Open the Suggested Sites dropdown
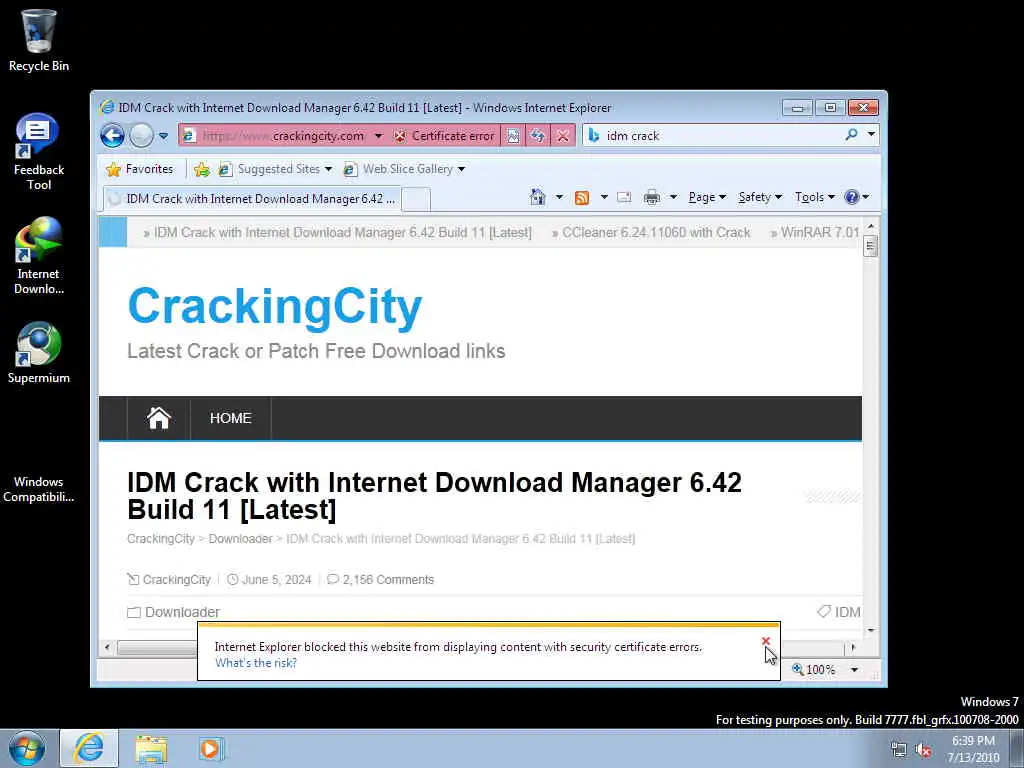Viewport: 1024px width, 768px height. 275,169
